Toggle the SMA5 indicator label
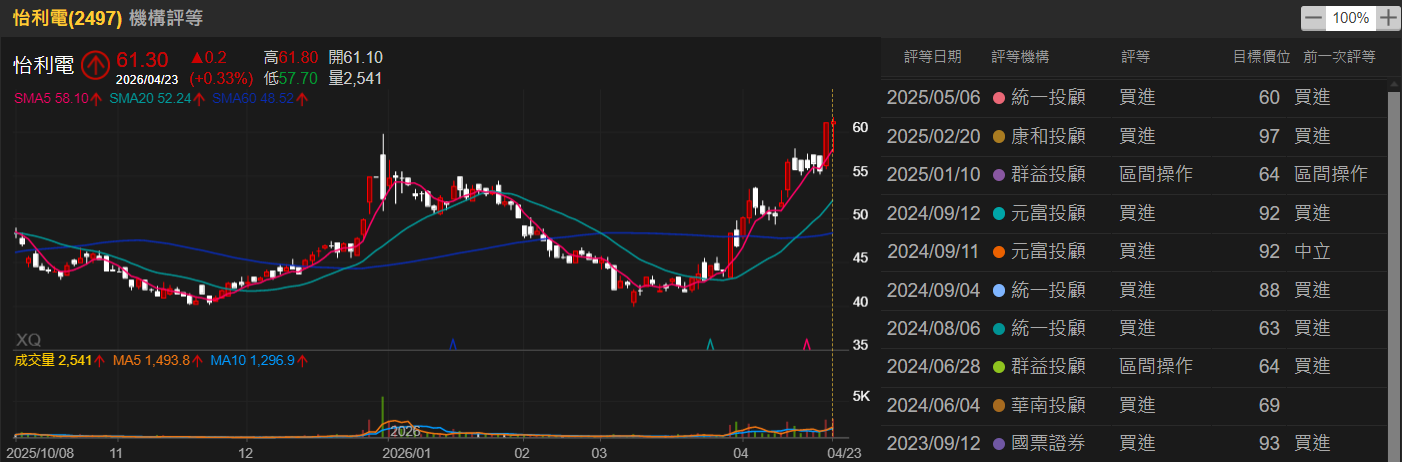 pyautogui.click(x=58, y=98)
